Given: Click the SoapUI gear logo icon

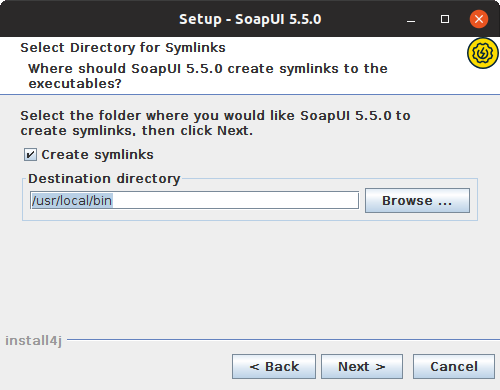Looking at the screenshot, I should (x=482, y=53).
